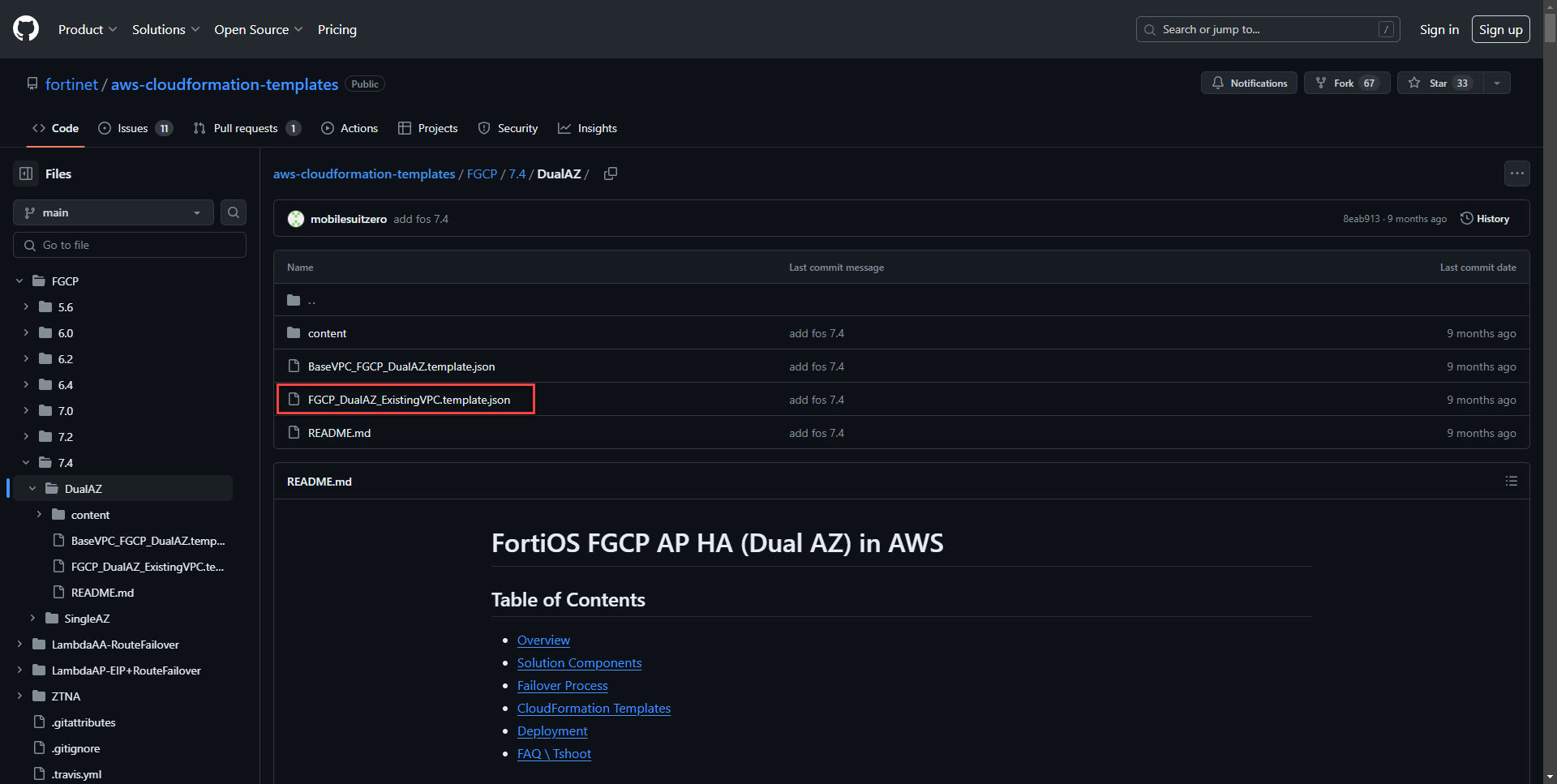Collapse the DualAZ folder in tree
The width and height of the screenshot is (1557, 784).
pyautogui.click(x=32, y=489)
